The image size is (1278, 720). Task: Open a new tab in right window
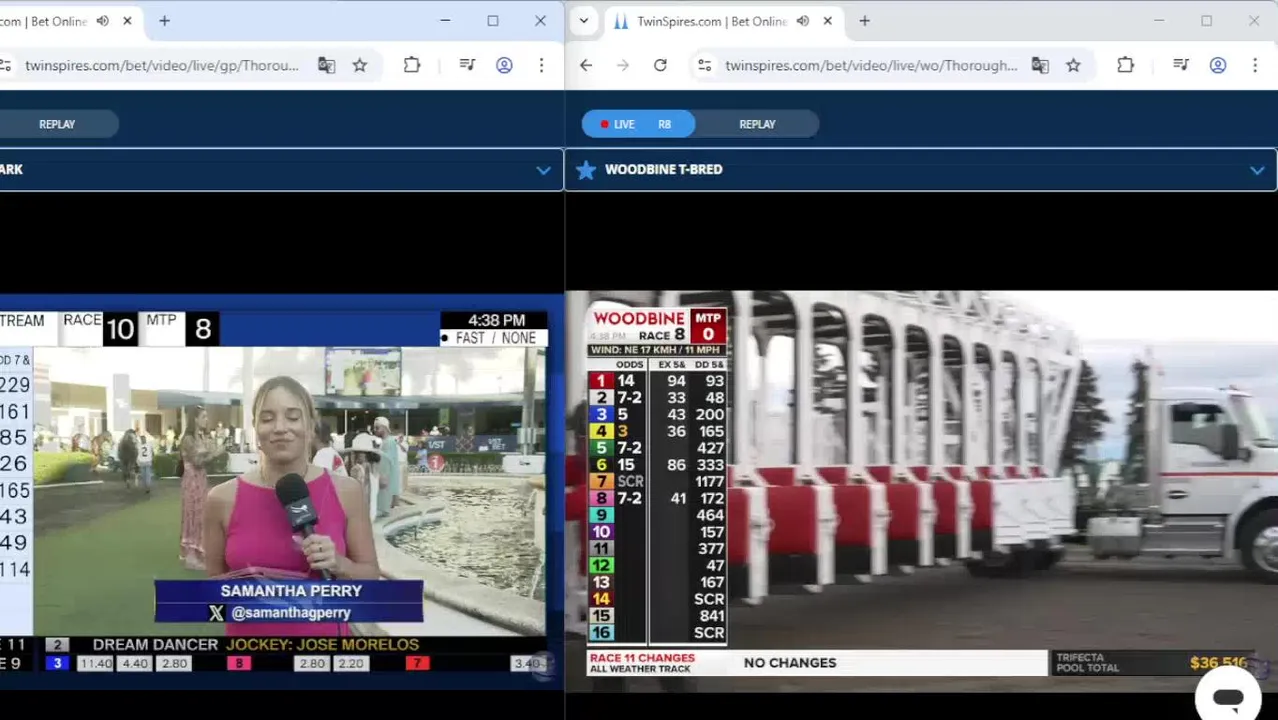864,21
